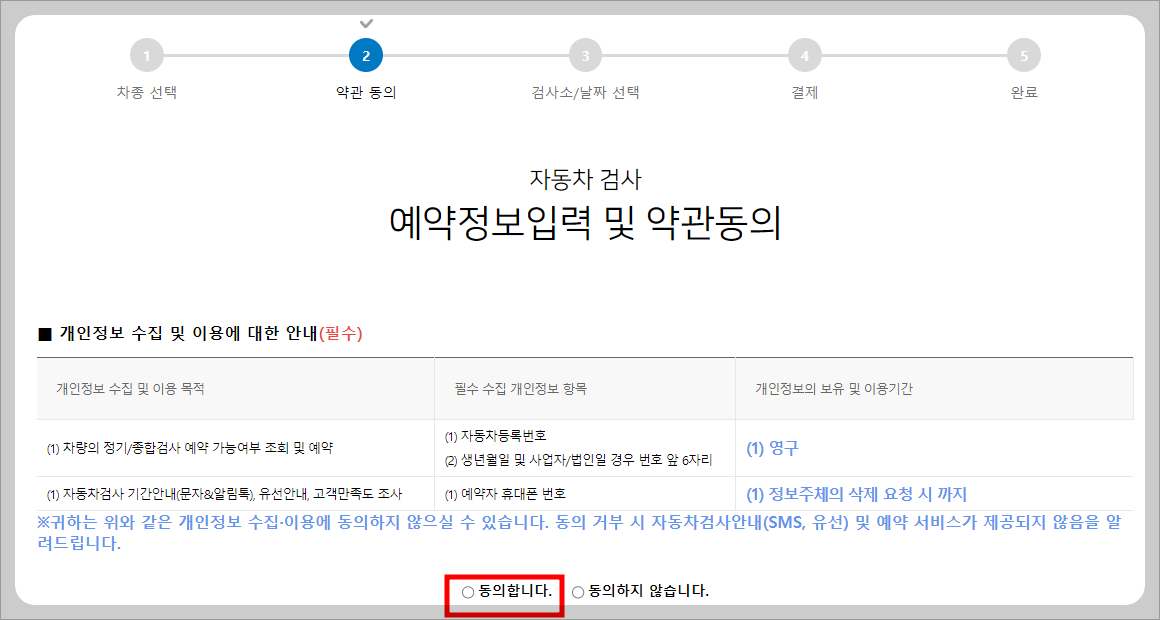Click the active step 2 약관 동의 circle
The image size is (1160, 620).
tap(365, 57)
